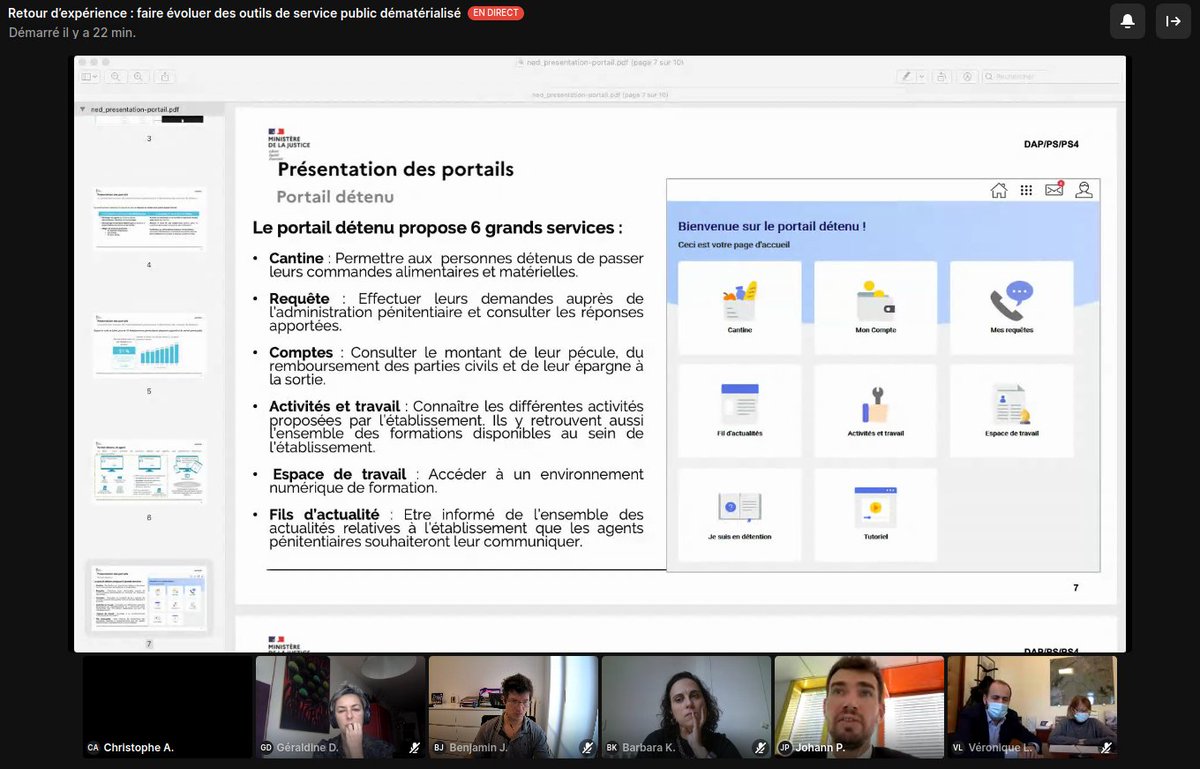Viewport: 1200px width, 769px height.
Task: Click the 'Présentation des portails' heading
Action: click(396, 169)
